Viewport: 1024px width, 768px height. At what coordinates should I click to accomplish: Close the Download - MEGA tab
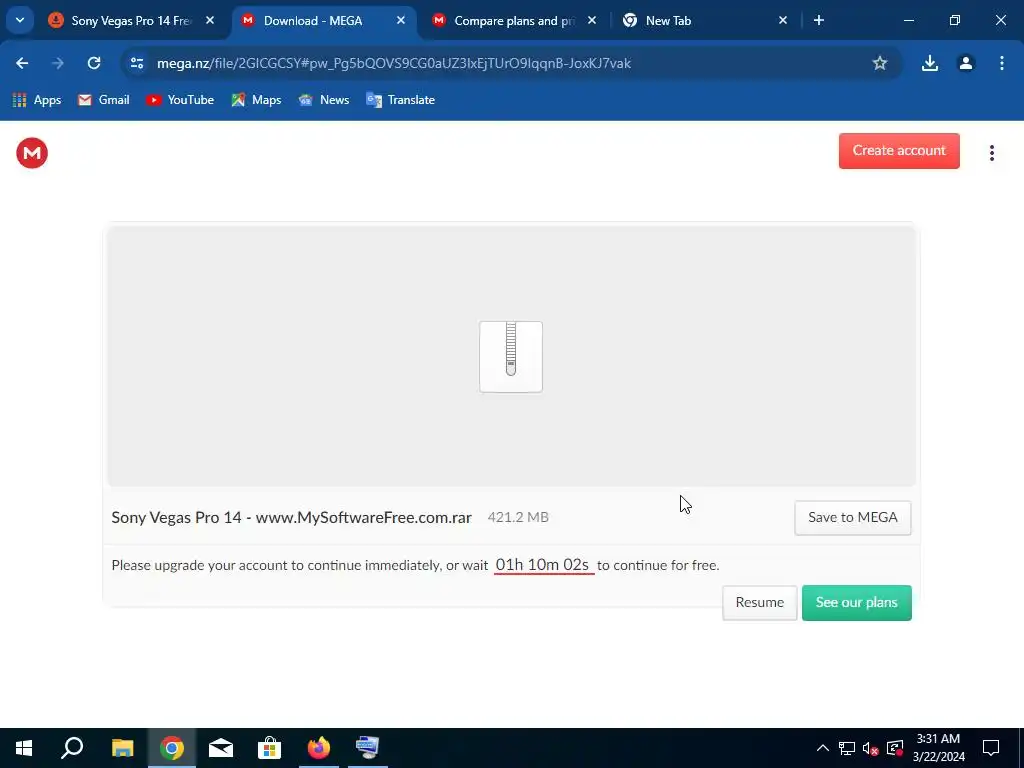(401, 20)
